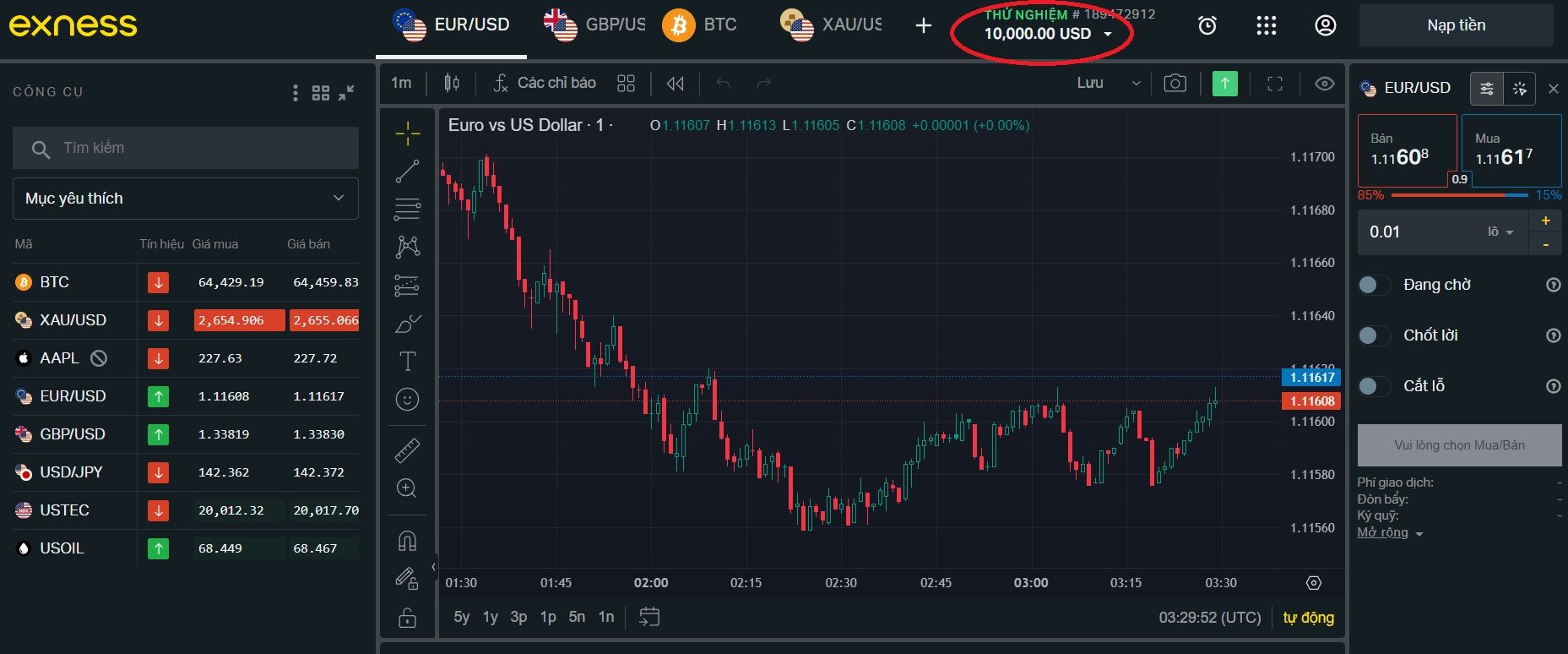Toggle chart objects visibility eye
1568x654 pixels.
coord(1325,83)
